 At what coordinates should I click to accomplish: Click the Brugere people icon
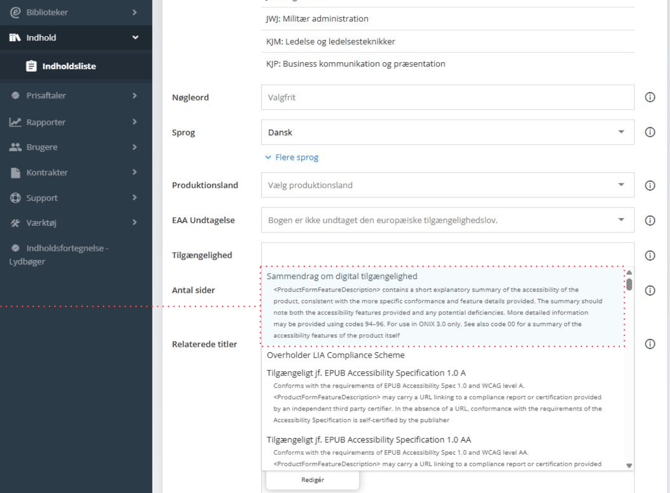15,147
